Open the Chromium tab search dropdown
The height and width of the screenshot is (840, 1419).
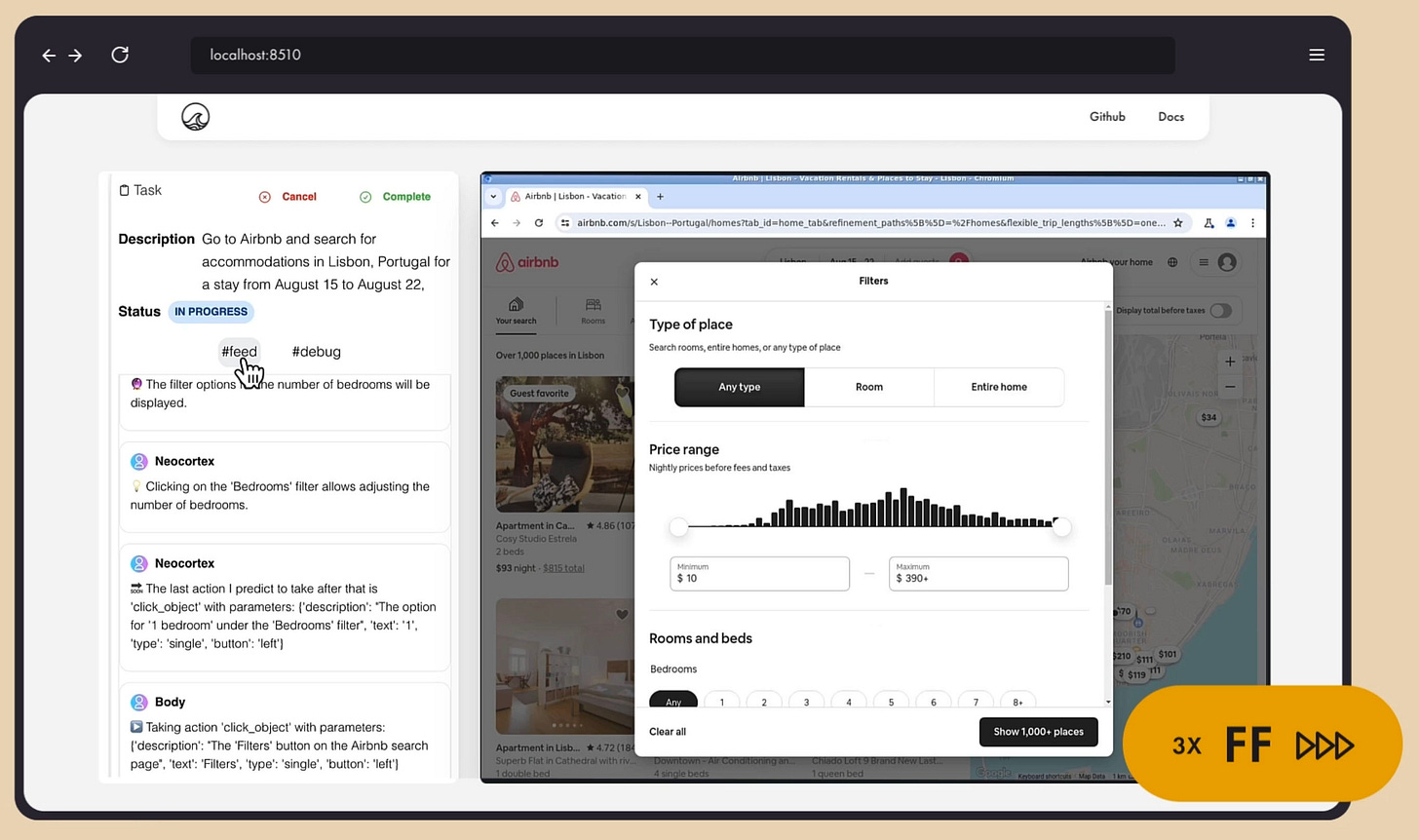(x=493, y=196)
